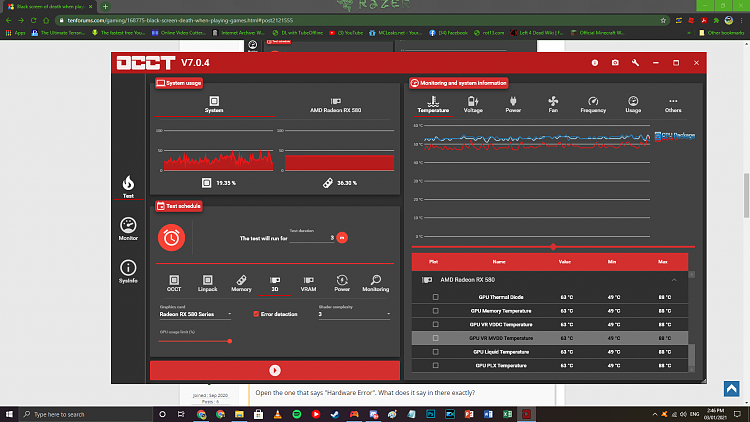
Task: Plot the GPU Memory Temperature sensor
Action: coord(435,311)
